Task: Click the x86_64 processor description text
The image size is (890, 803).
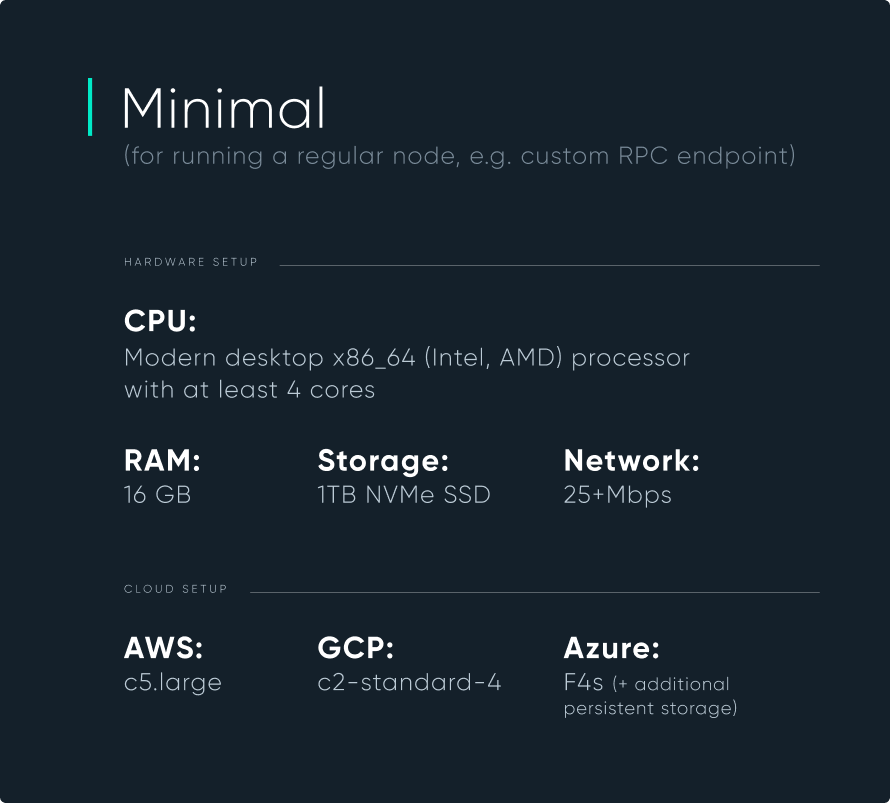Action: 407,358
